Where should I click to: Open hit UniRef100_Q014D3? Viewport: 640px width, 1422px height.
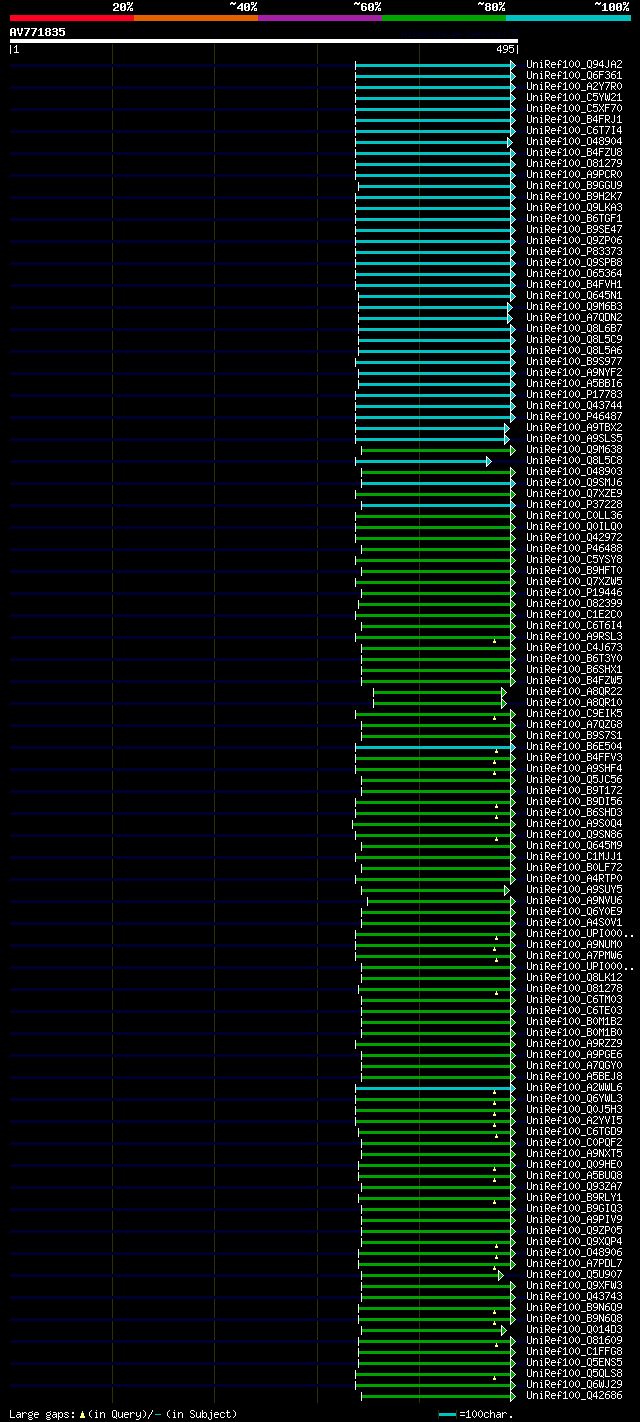(574, 1330)
